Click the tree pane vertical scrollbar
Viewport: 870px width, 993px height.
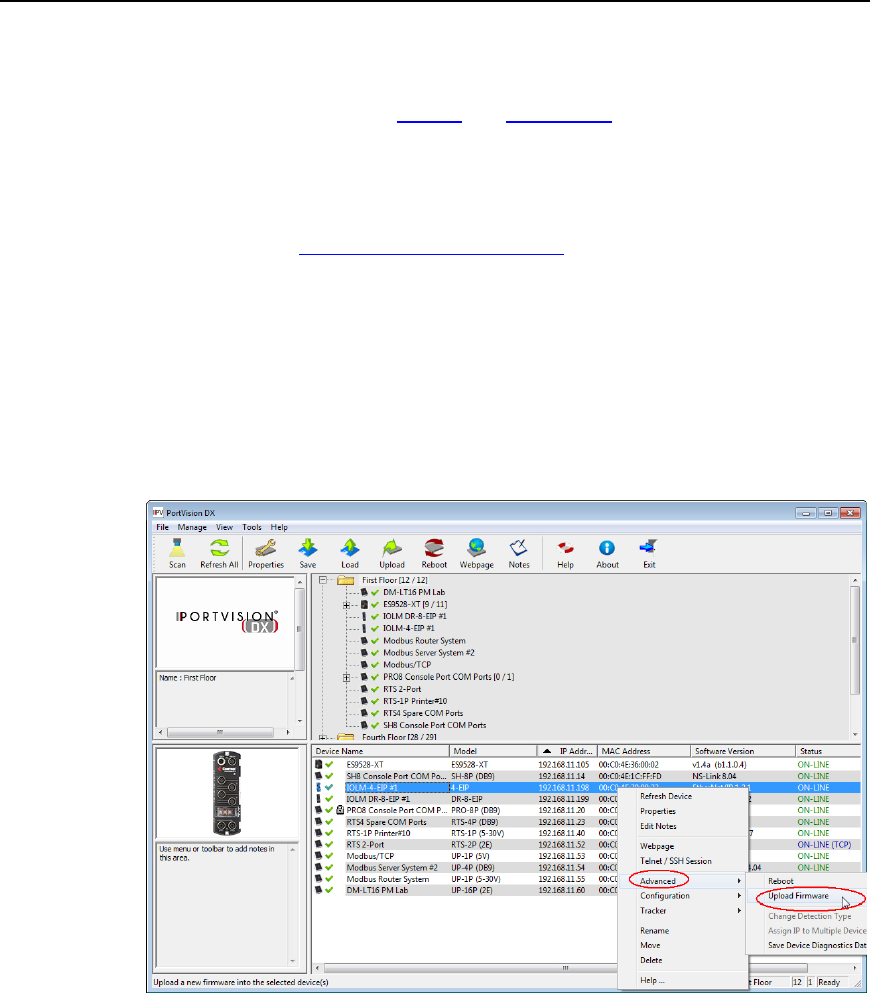(855, 657)
